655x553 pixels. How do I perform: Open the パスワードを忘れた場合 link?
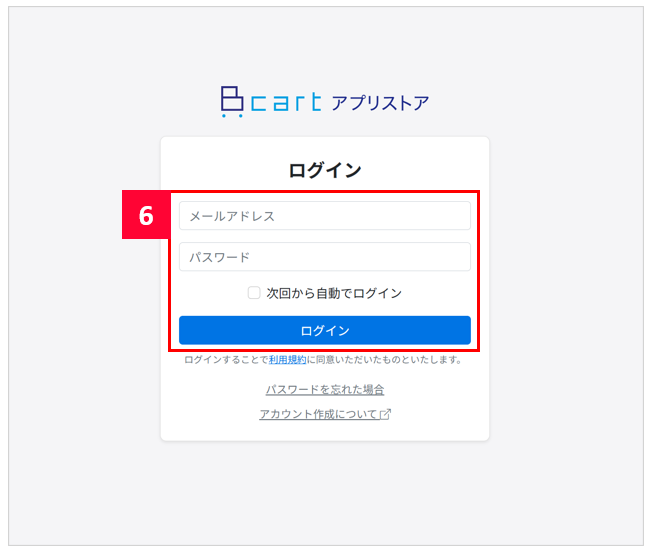pos(325,389)
